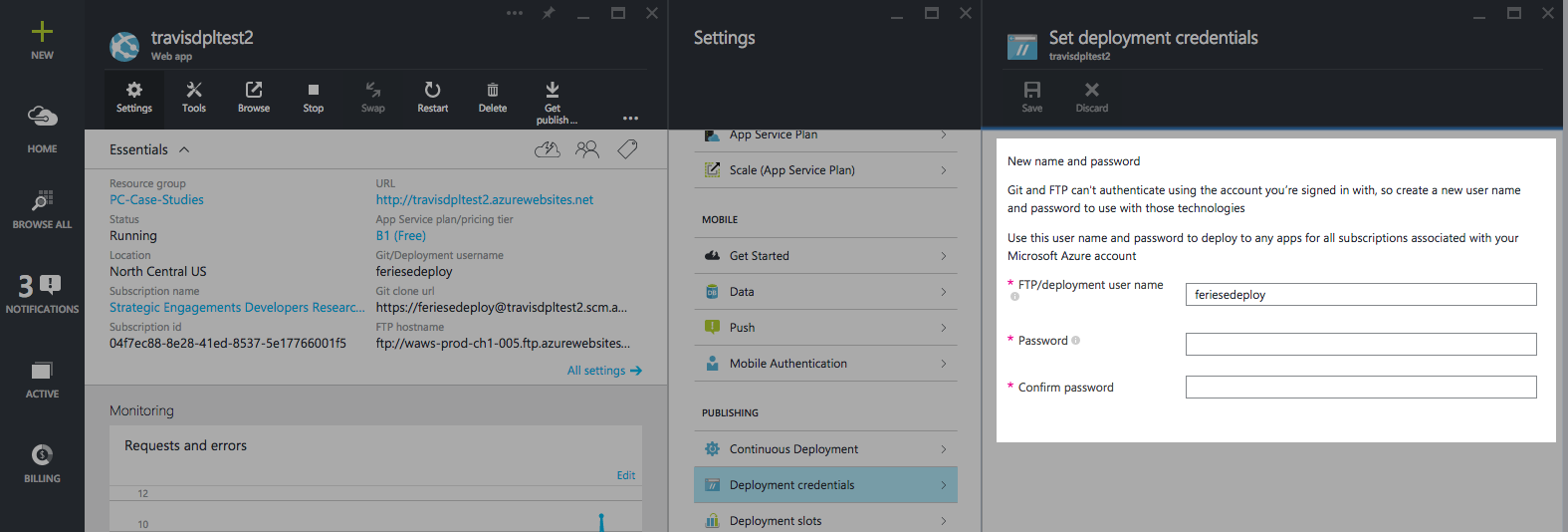Save the deployment credentials

[1032, 98]
